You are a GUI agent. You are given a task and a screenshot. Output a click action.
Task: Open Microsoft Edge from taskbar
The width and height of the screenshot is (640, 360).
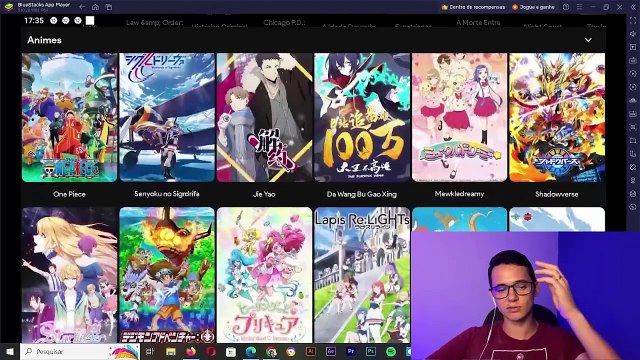(x=251, y=351)
